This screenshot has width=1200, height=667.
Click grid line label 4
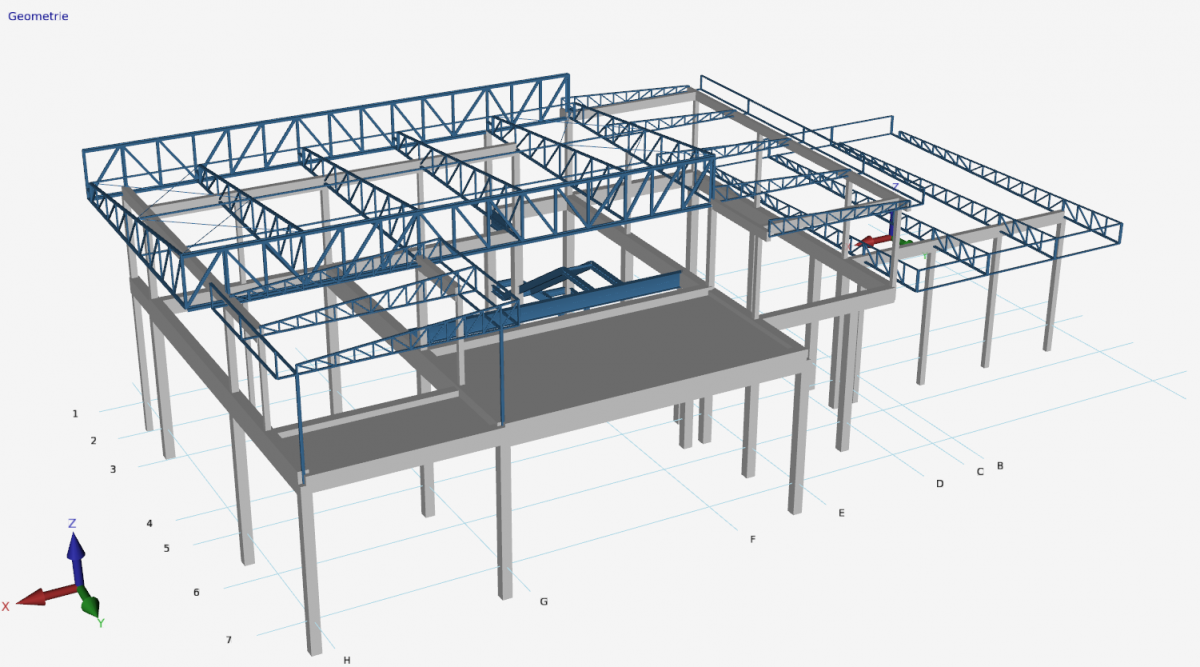[x=149, y=523]
